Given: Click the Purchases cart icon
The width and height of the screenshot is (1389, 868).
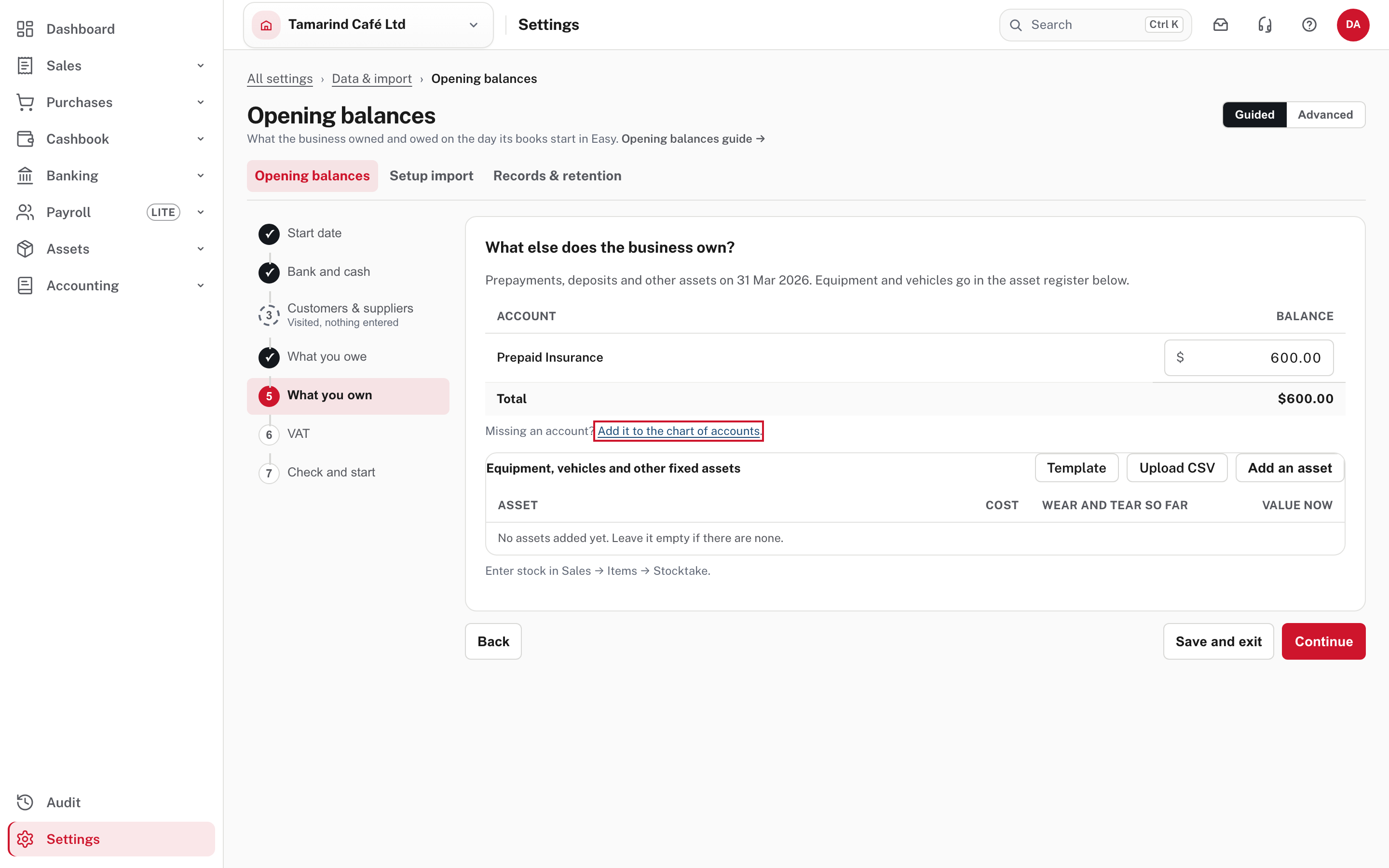Looking at the screenshot, I should click(25, 102).
